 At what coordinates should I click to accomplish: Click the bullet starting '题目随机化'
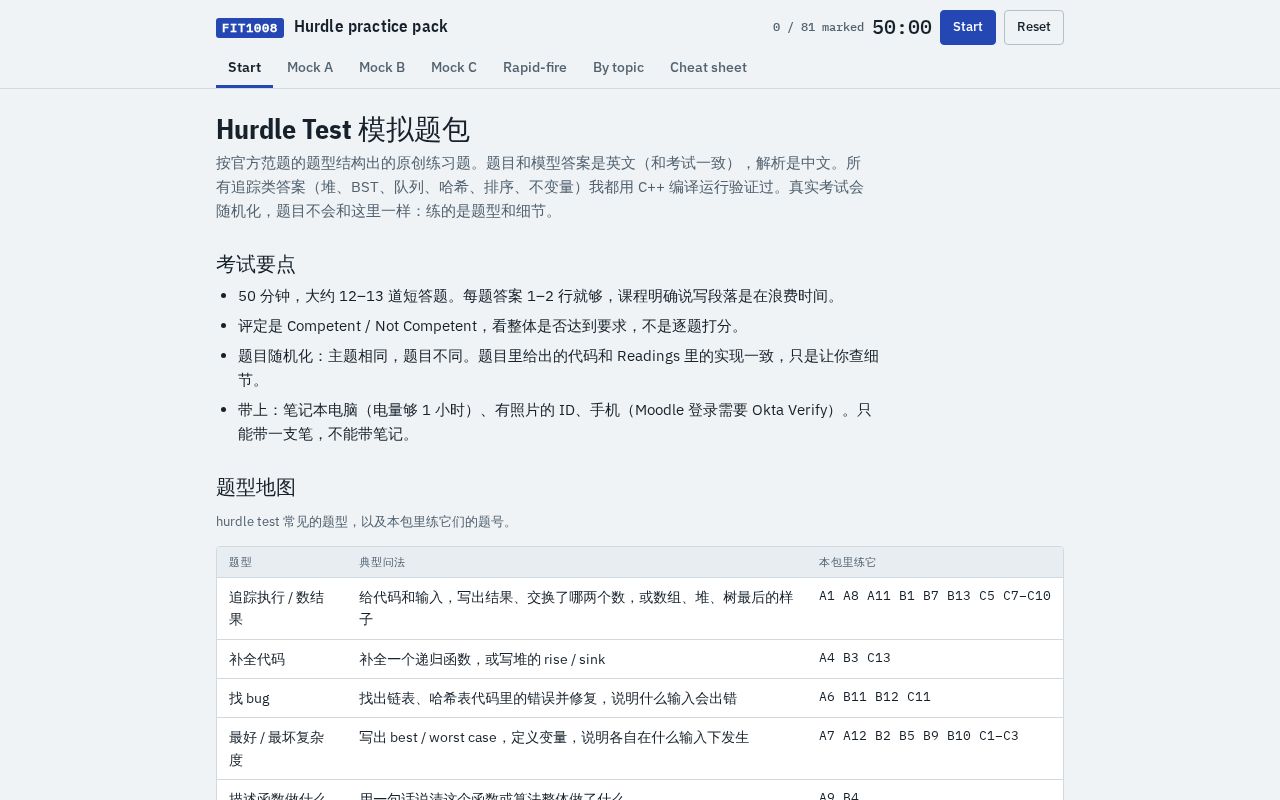(559, 368)
